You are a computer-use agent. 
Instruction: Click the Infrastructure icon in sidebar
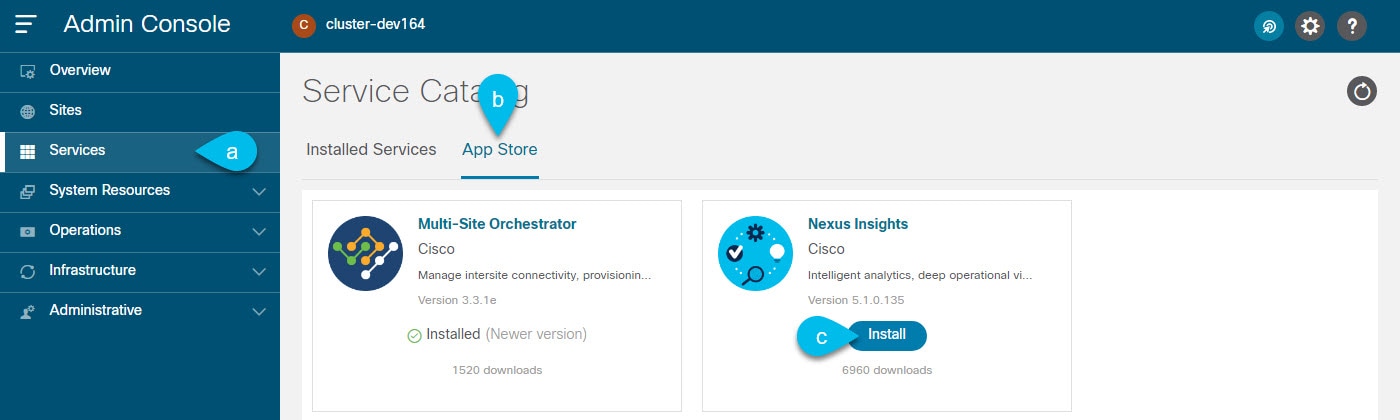pyautogui.click(x=28, y=271)
